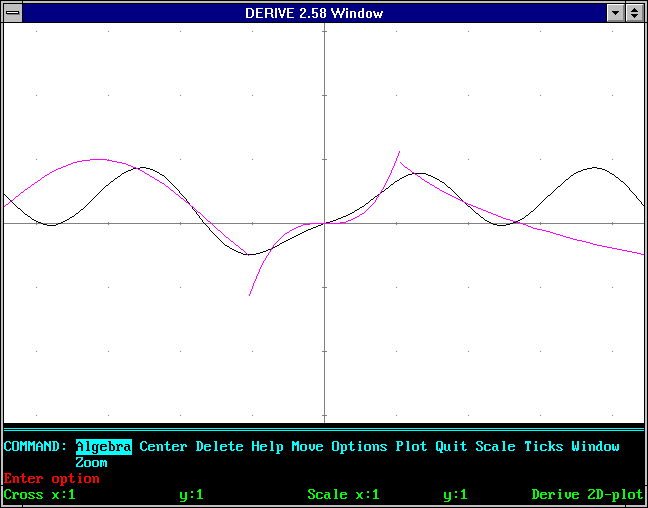Select the Scale command

tap(495, 447)
